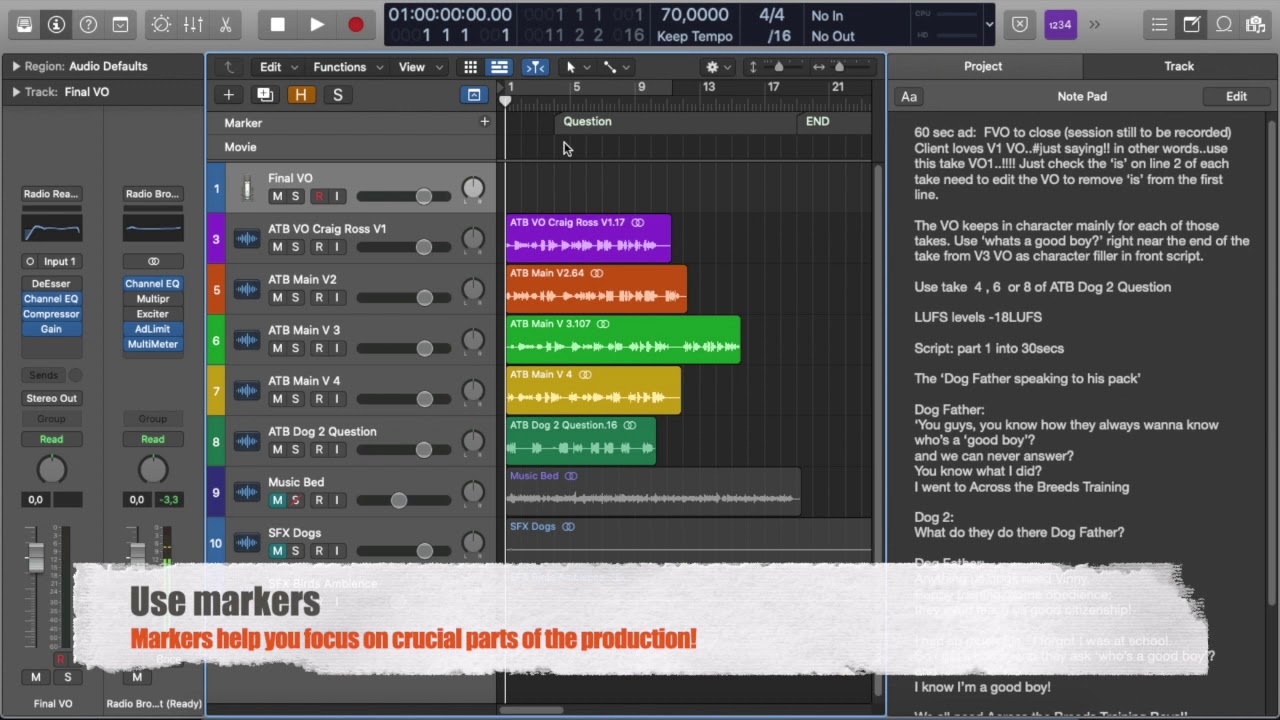Open the Loop Browser icon

1224,25
